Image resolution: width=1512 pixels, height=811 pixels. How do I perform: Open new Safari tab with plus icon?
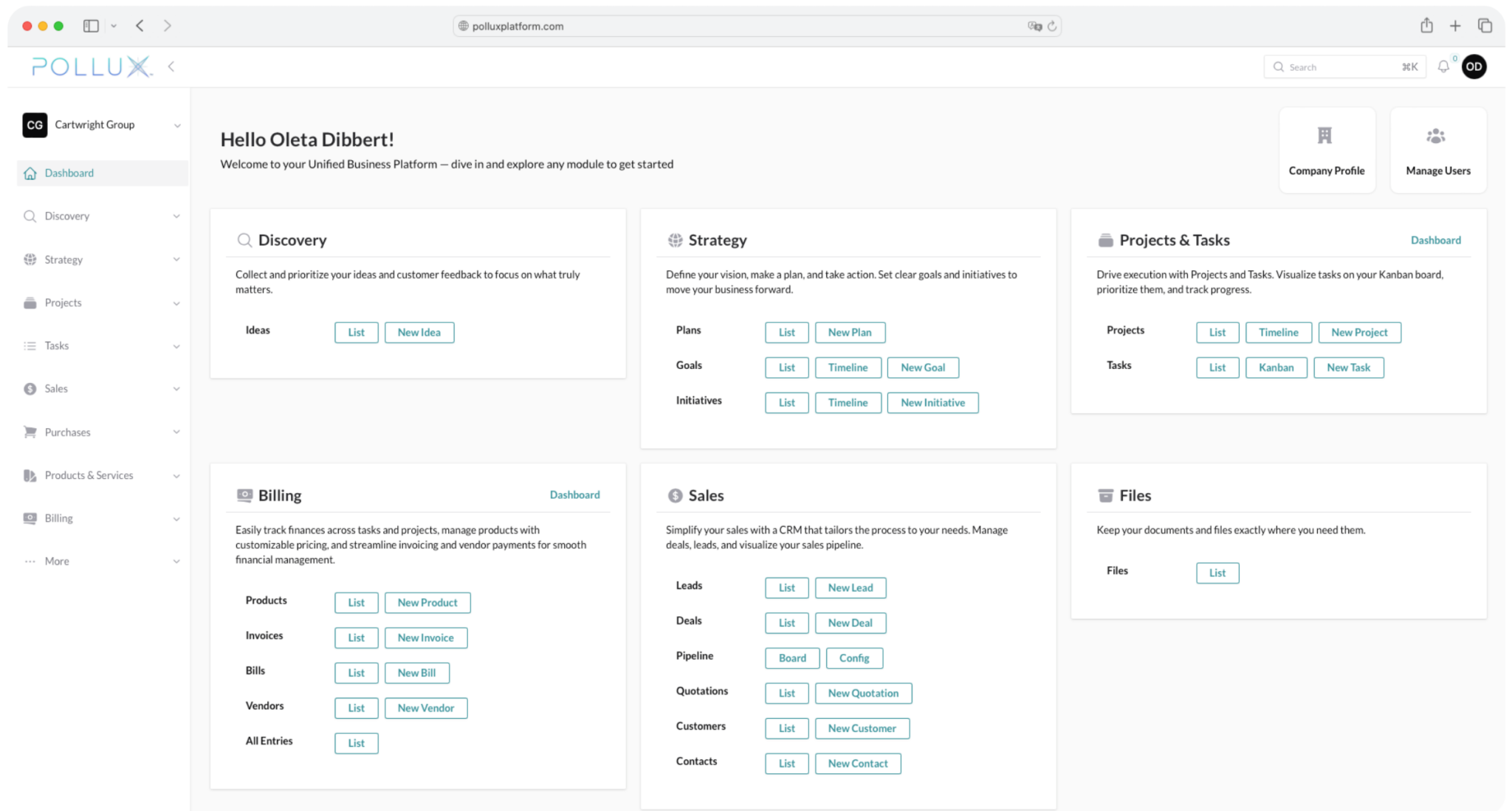point(1455,26)
